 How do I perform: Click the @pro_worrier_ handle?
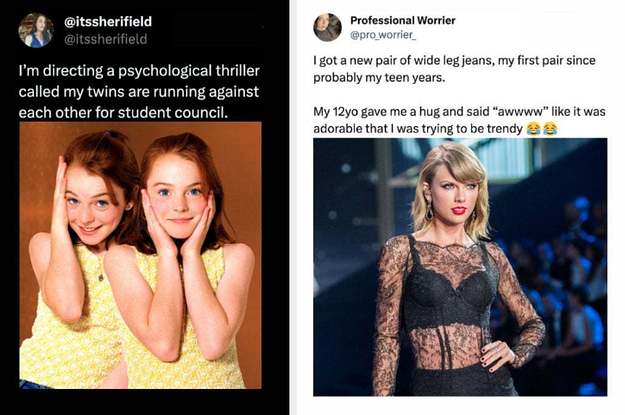382,36
